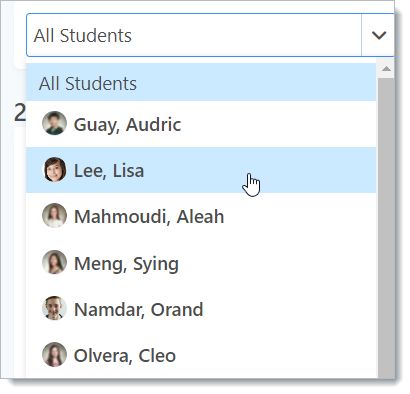Viewport: 410px width, 394px height.
Task: Choose the All Students option in list
Action: (x=201, y=82)
